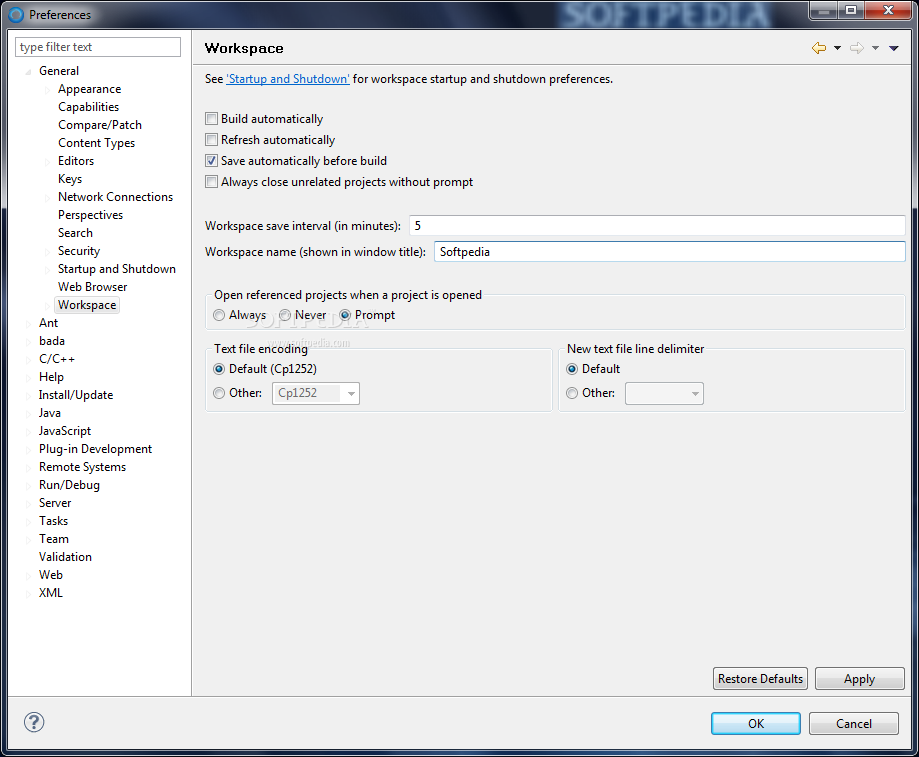Select the Prompt radio button
This screenshot has width=919, height=757.
345,315
